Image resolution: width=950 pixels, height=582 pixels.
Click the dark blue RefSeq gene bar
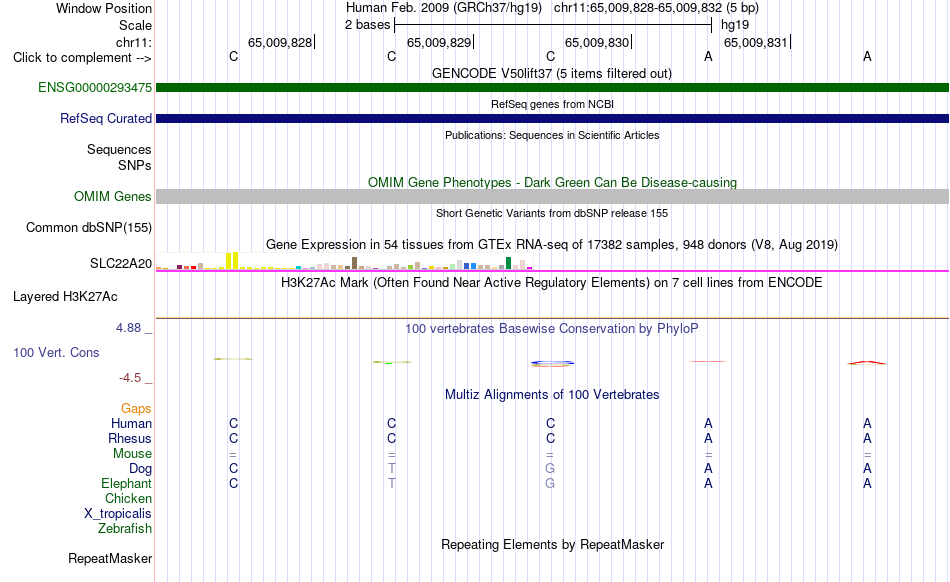pos(553,118)
